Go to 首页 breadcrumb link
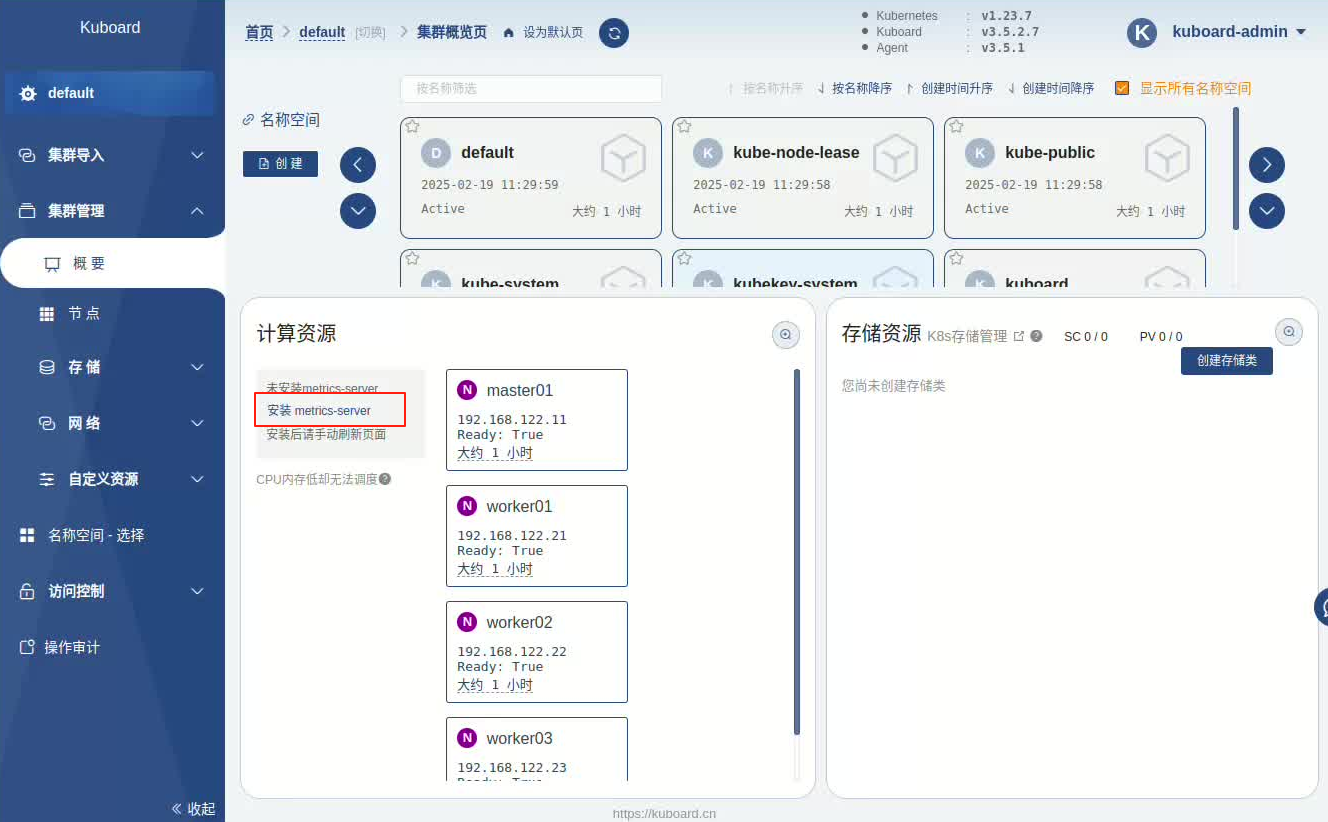The image size is (1328, 822). click(x=259, y=33)
